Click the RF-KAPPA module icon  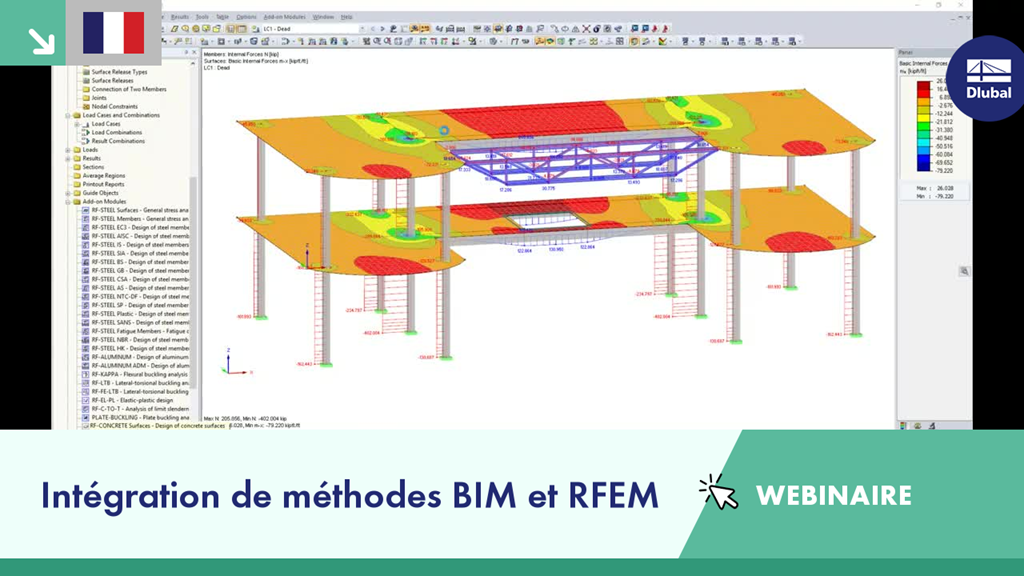pos(86,374)
